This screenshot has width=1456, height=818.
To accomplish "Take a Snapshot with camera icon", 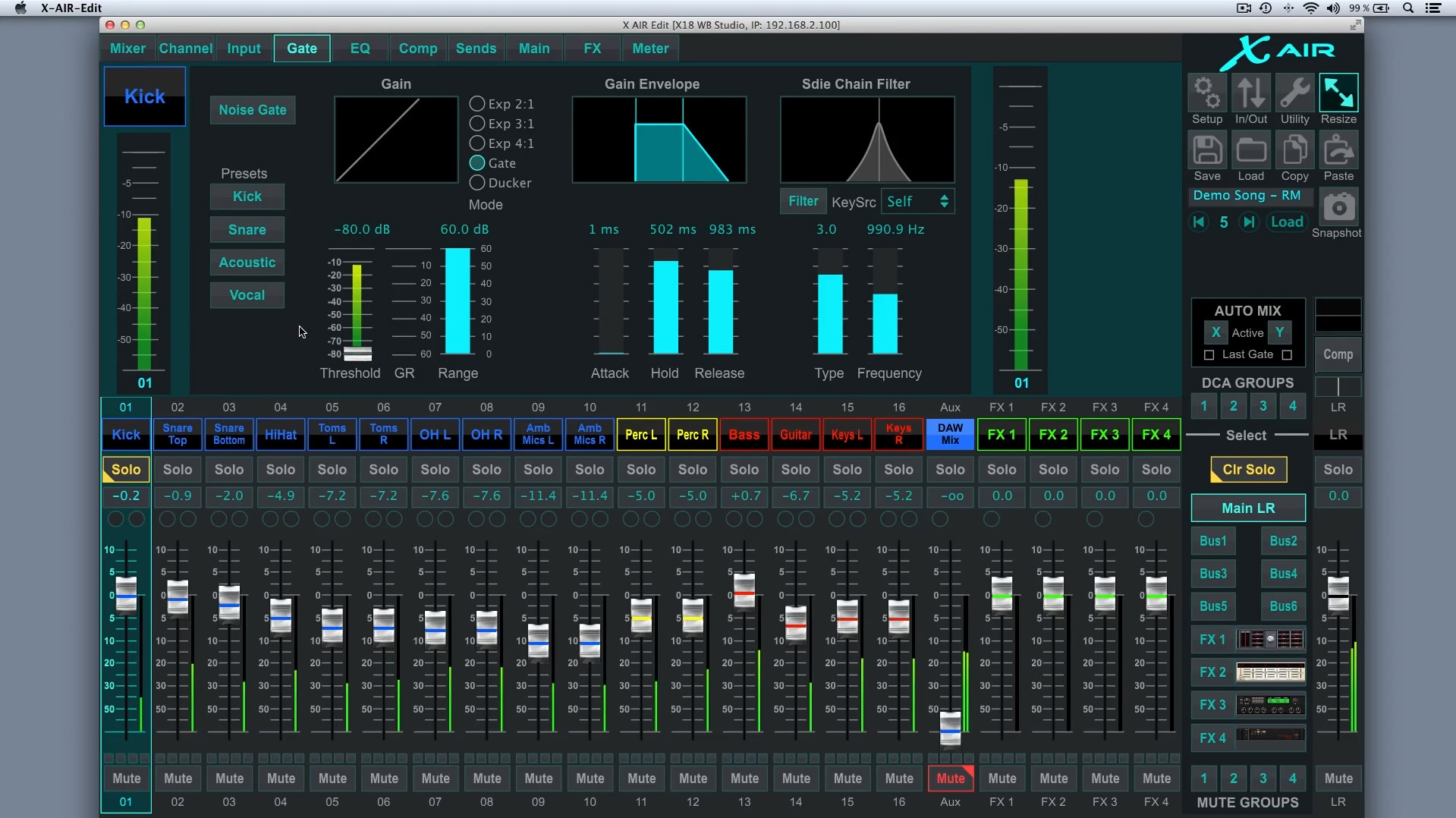I will click(1338, 206).
